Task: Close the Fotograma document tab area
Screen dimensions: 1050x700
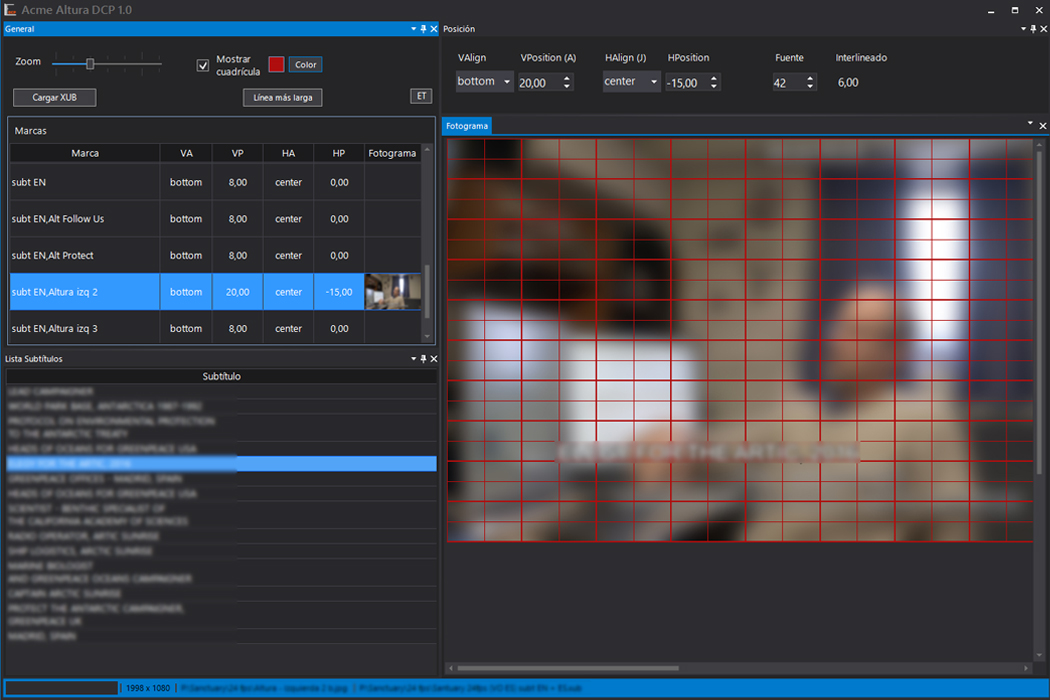Action: (1042, 126)
